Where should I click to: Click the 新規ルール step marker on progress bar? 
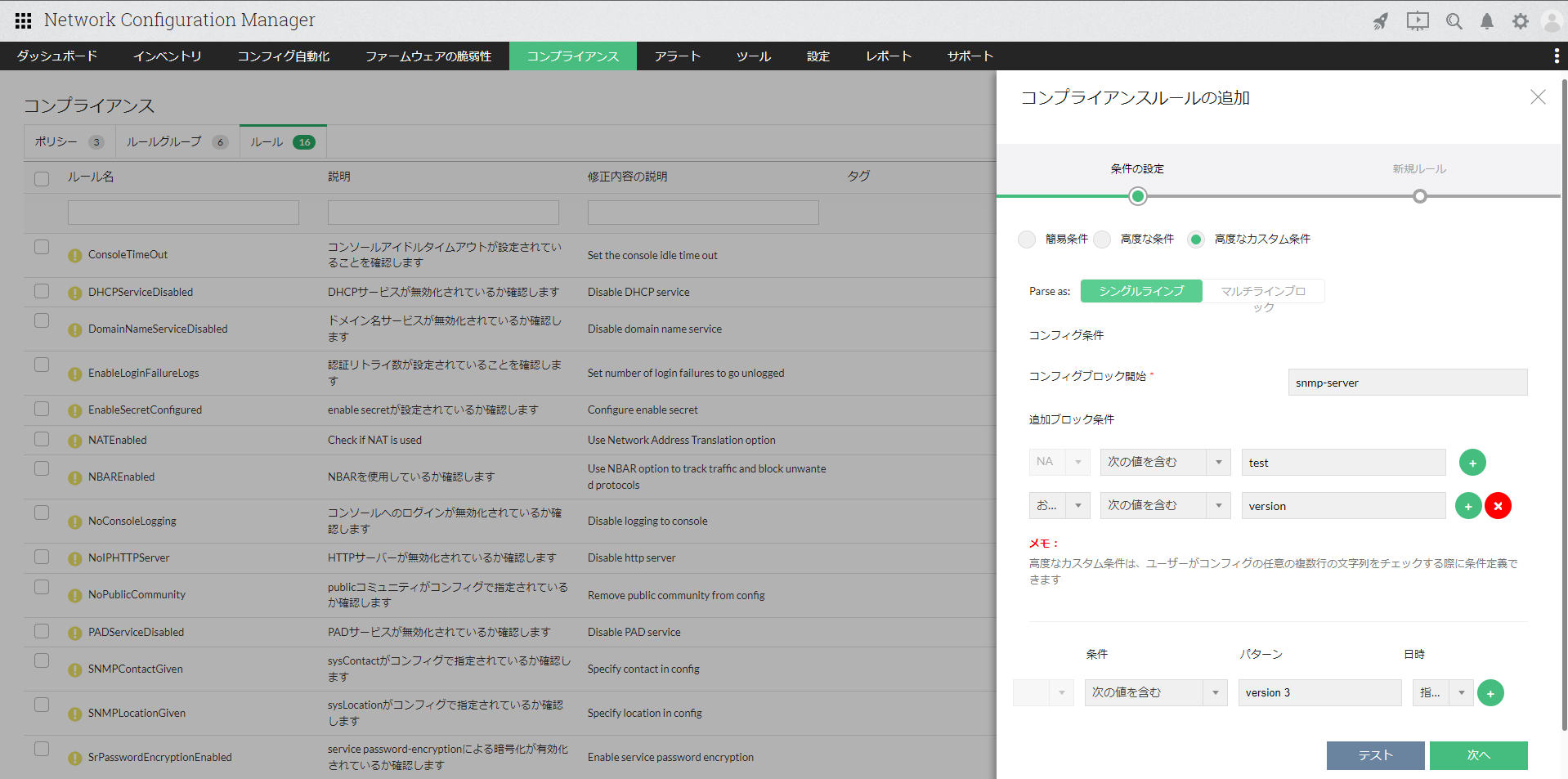(1419, 196)
